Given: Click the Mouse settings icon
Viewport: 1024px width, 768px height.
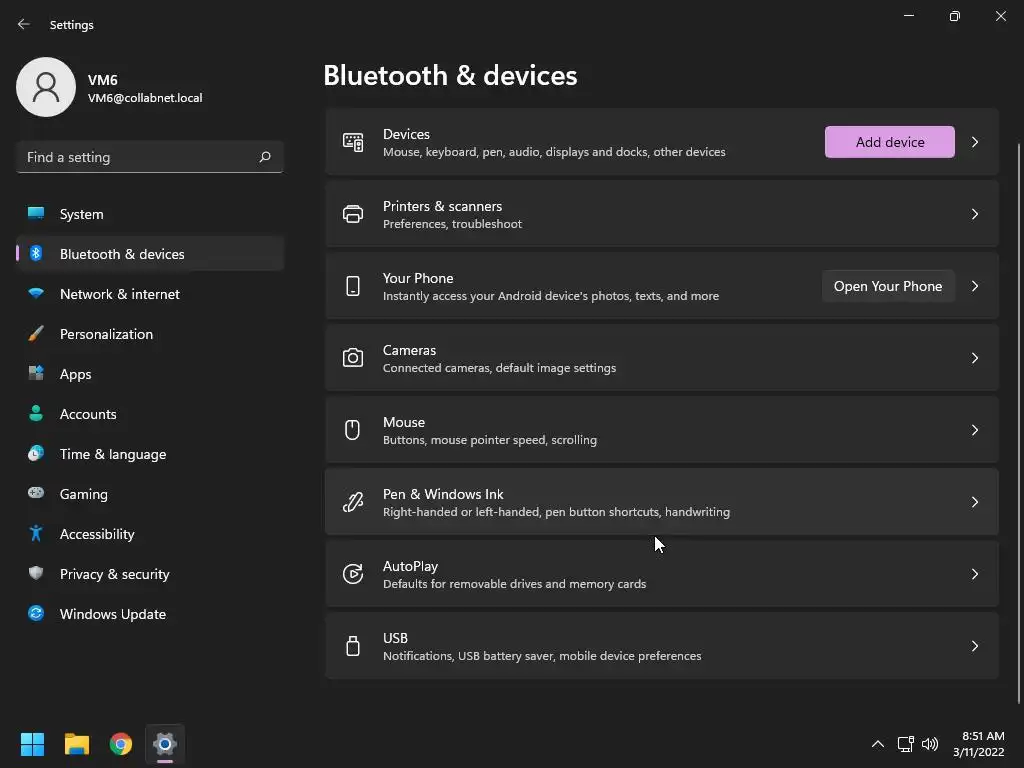Looking at the screenshot, I should point(353,430).
